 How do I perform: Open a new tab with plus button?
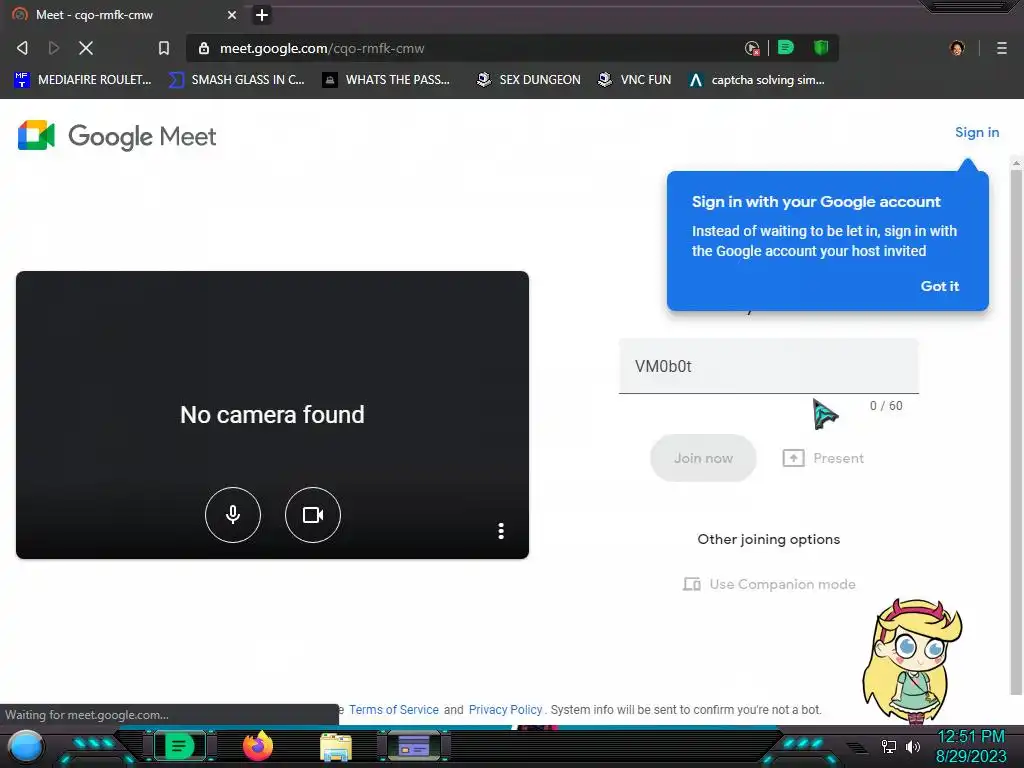pos(262,14)
